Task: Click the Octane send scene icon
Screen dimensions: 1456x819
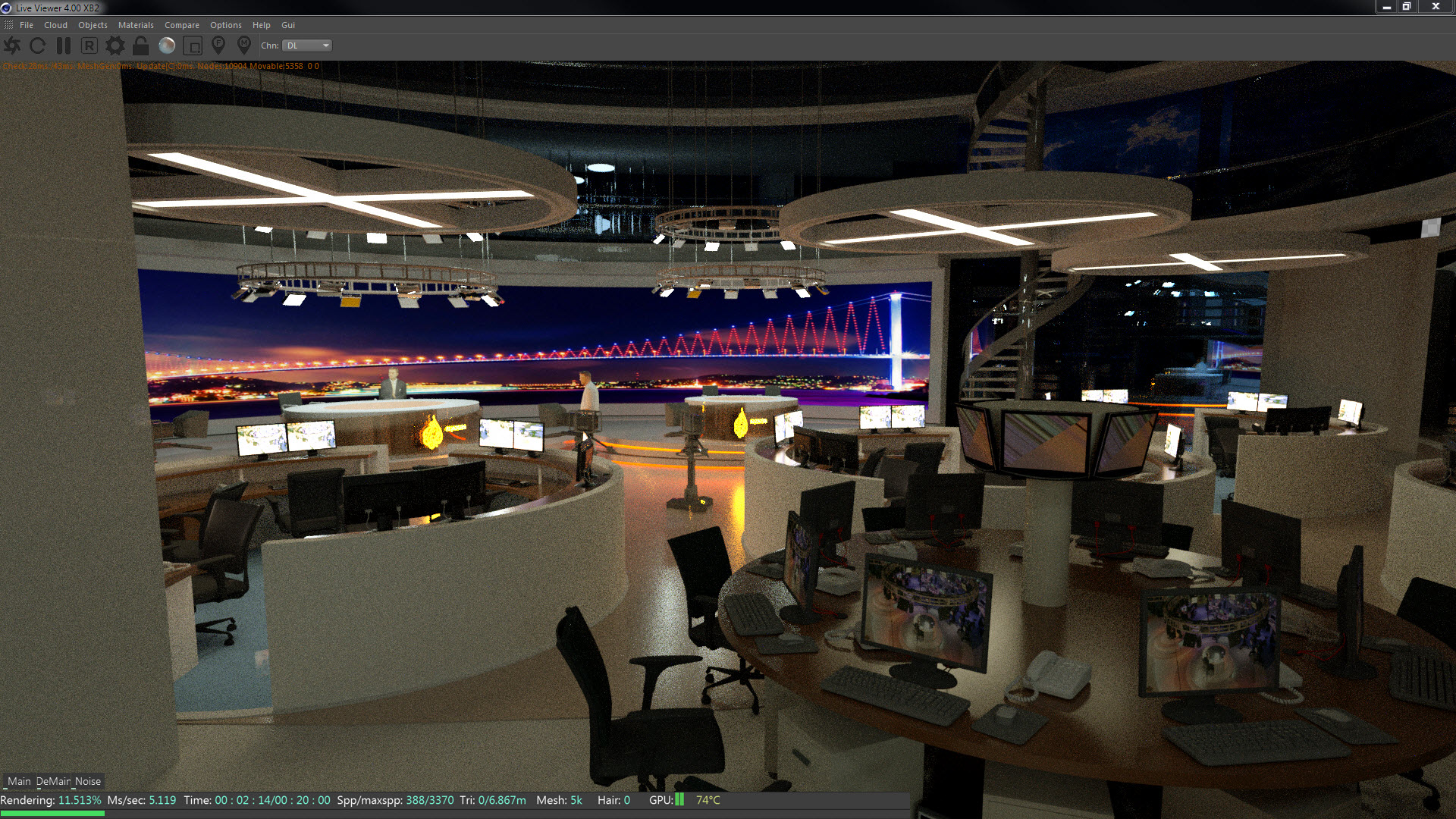Action: pos(12,45)
